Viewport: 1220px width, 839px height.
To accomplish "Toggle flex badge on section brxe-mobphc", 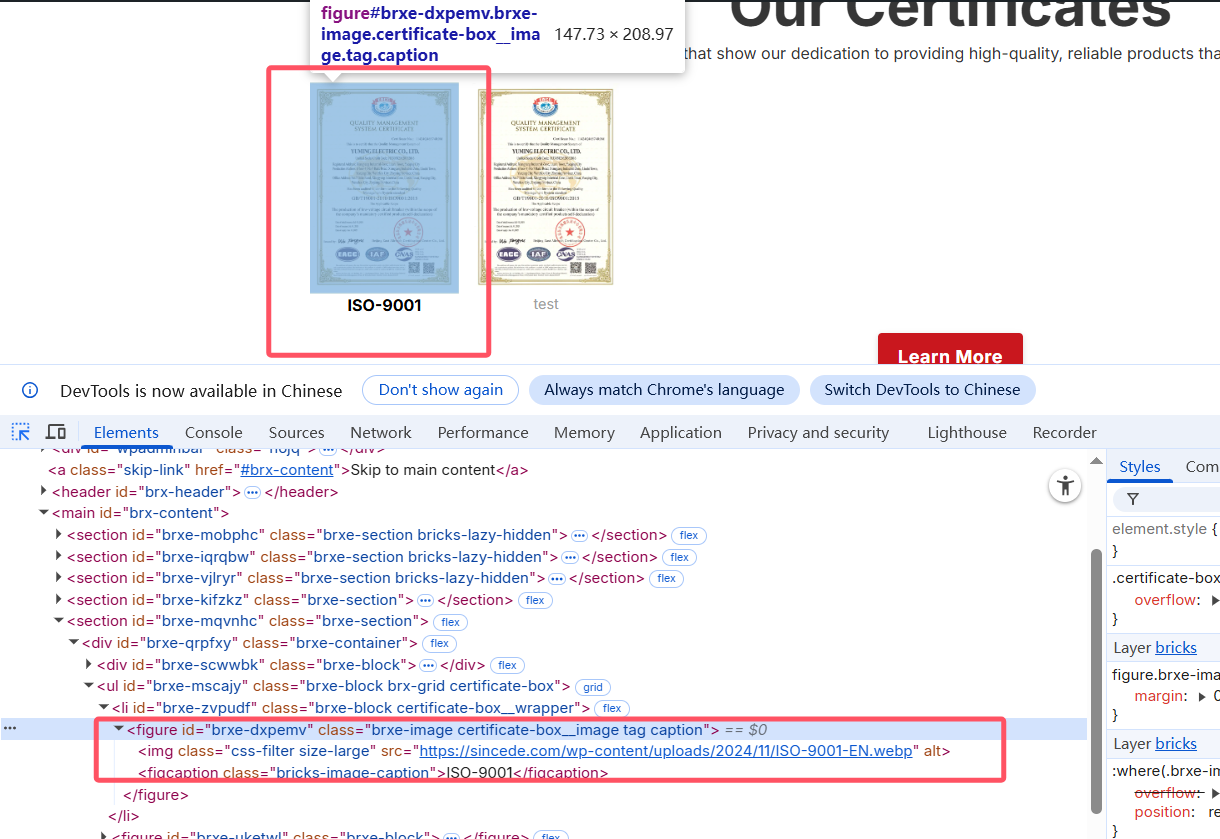I will pos(689,535).
